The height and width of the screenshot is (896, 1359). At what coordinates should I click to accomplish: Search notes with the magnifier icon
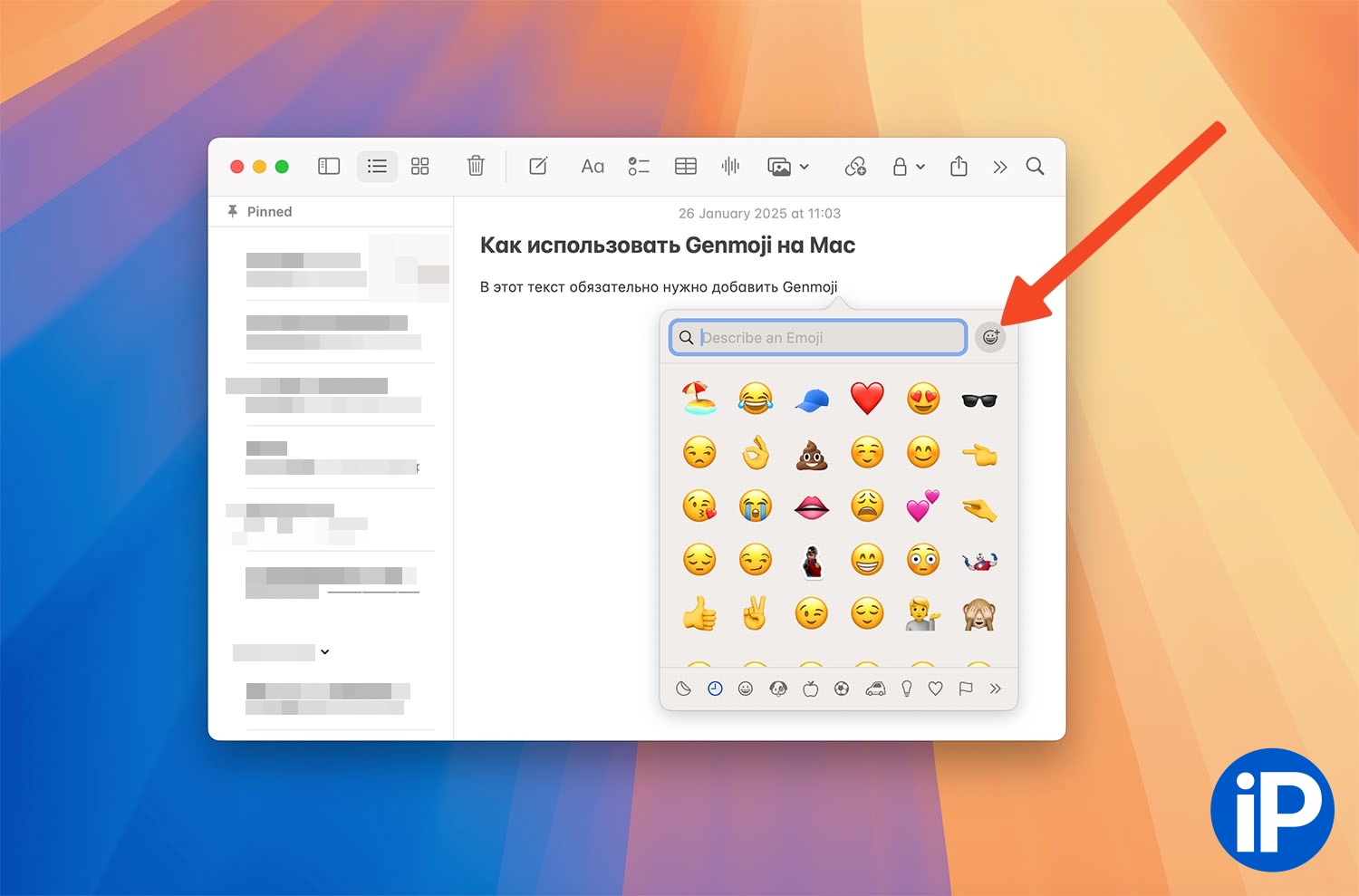1035,166
